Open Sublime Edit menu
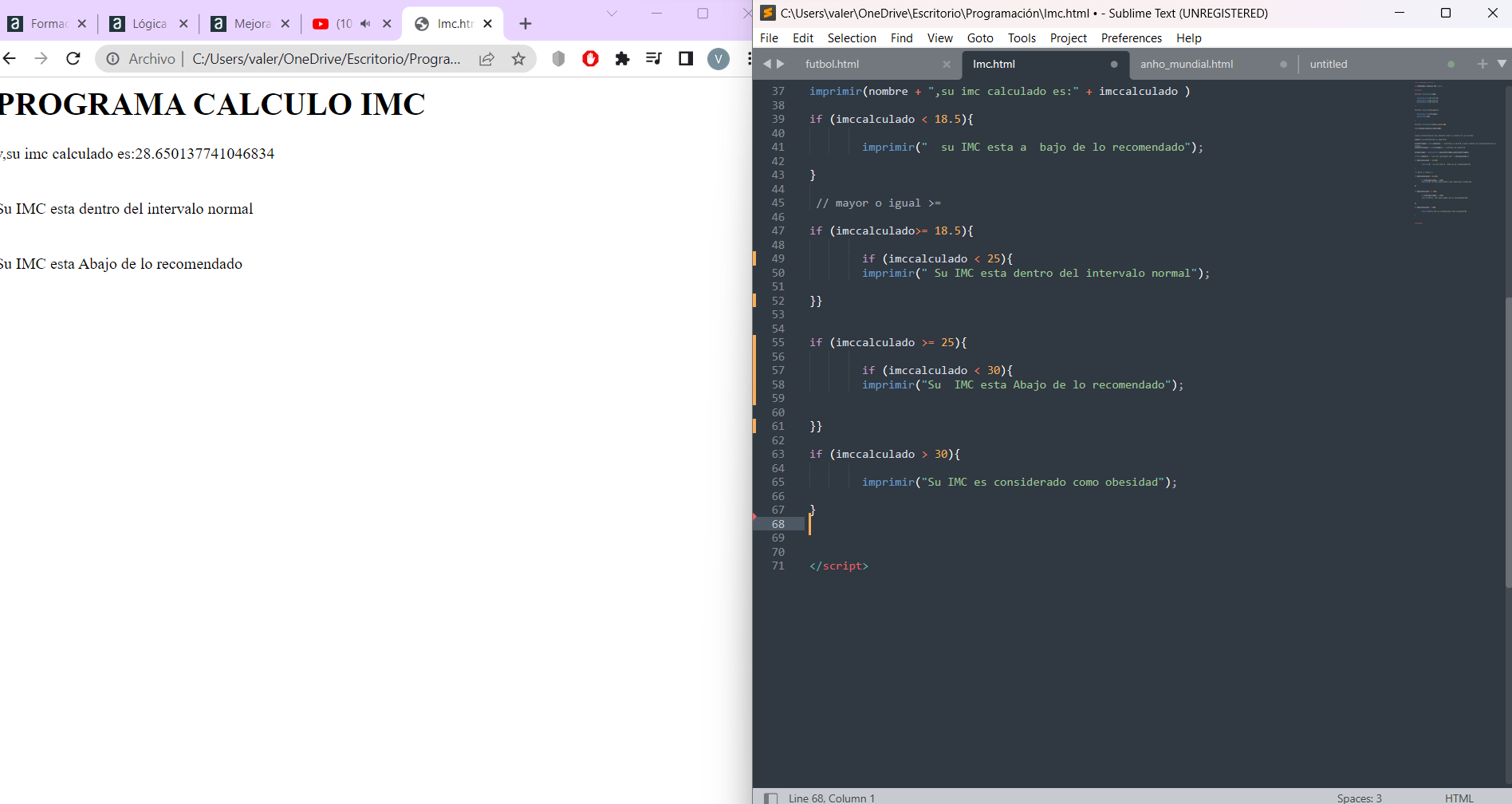Screen dimensions: 1512x804 coord(803,38)
